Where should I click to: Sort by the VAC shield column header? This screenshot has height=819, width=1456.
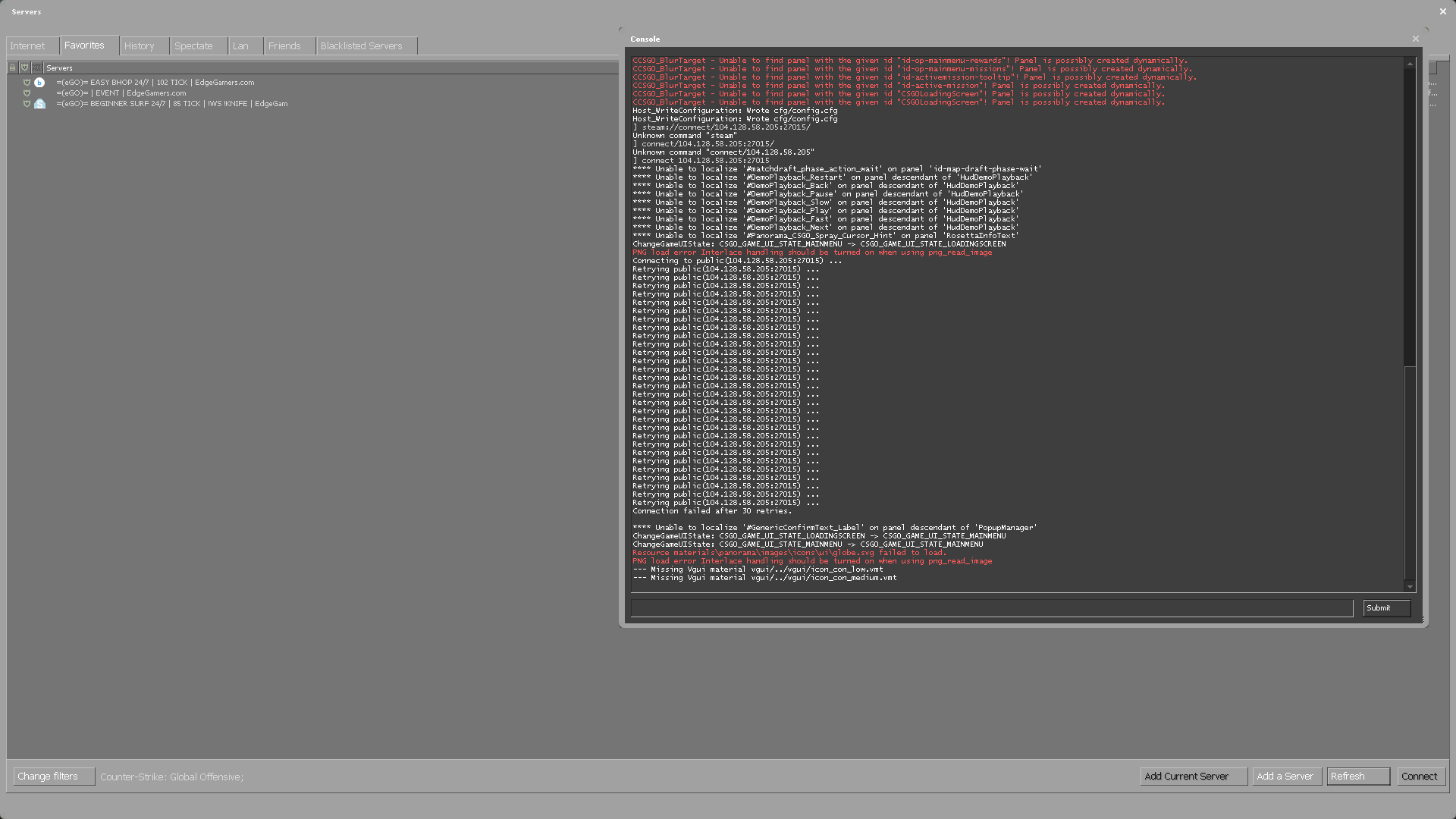tap(24, 67)
